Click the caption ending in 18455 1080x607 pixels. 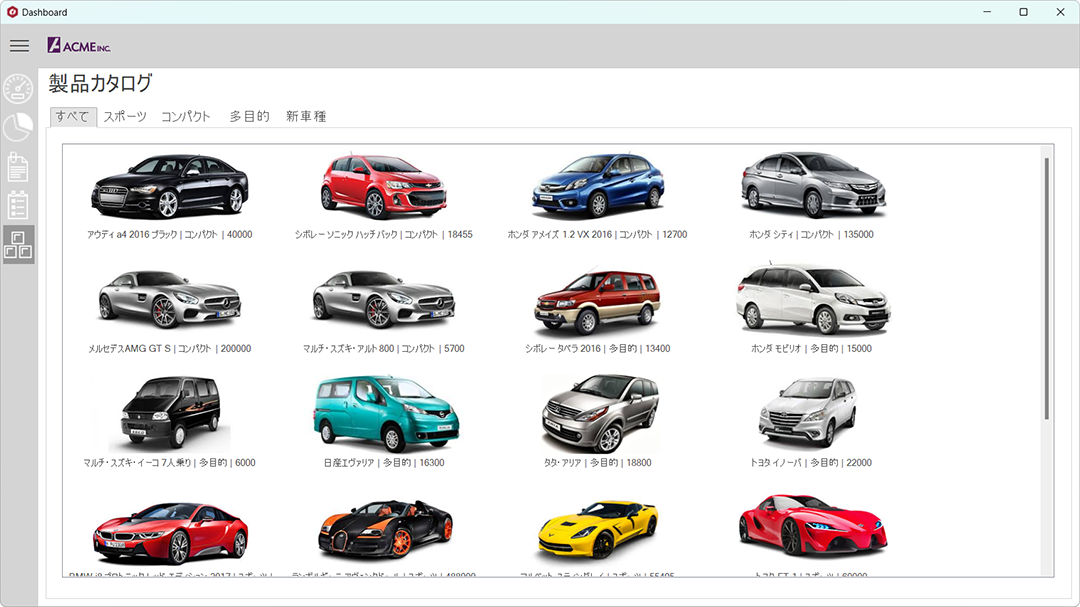coord(384,234)
